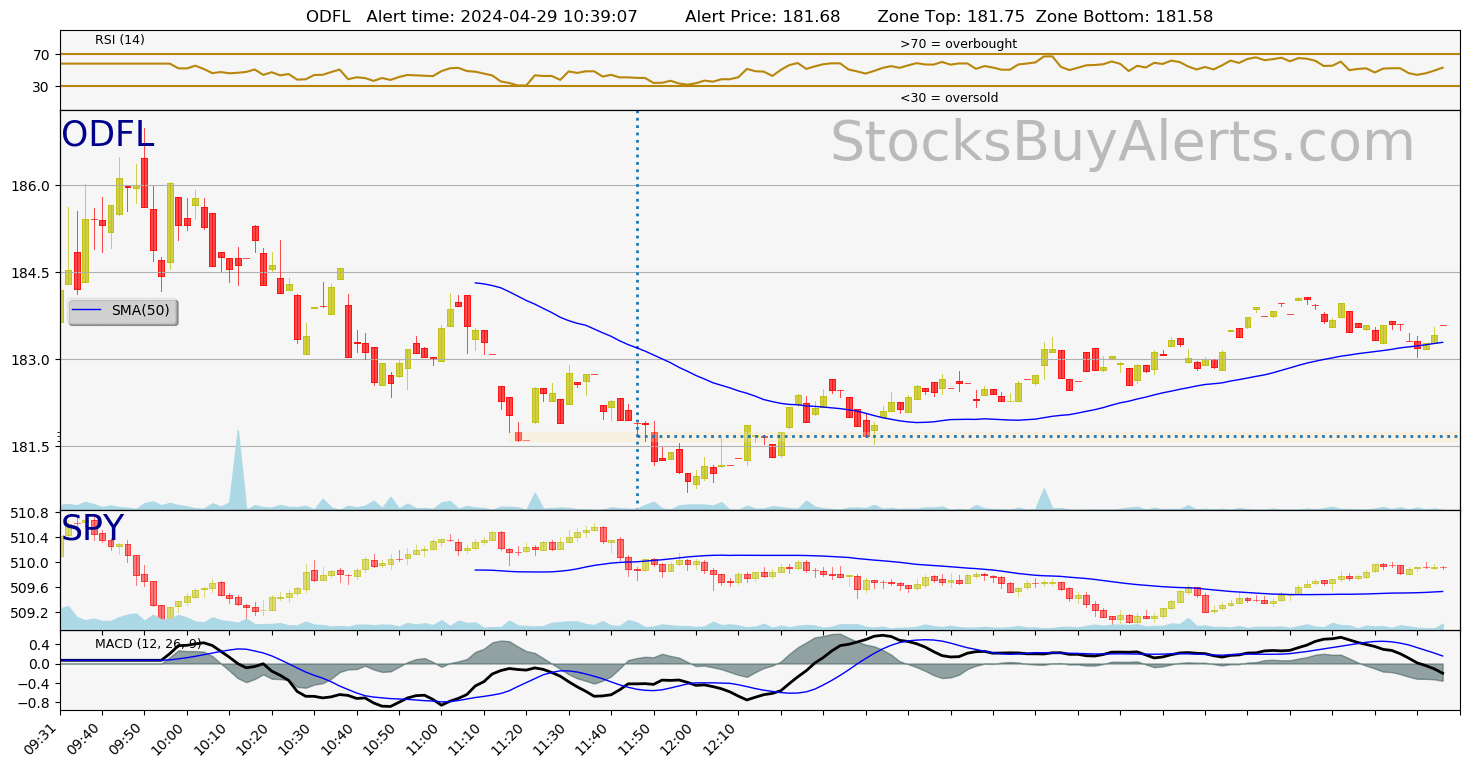Click the 11:00 time axis label

coord(424,737)
